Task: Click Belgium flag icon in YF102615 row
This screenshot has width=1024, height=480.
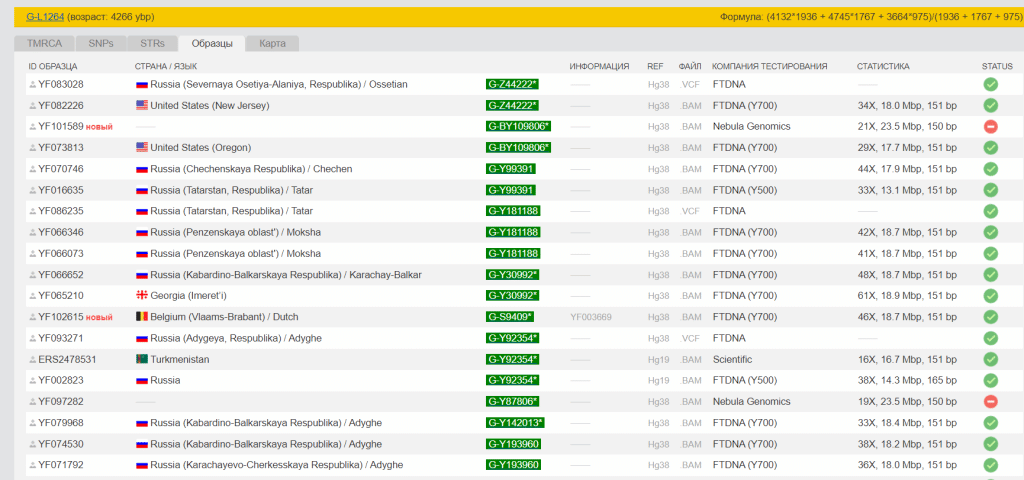Action: click(141, 317)
